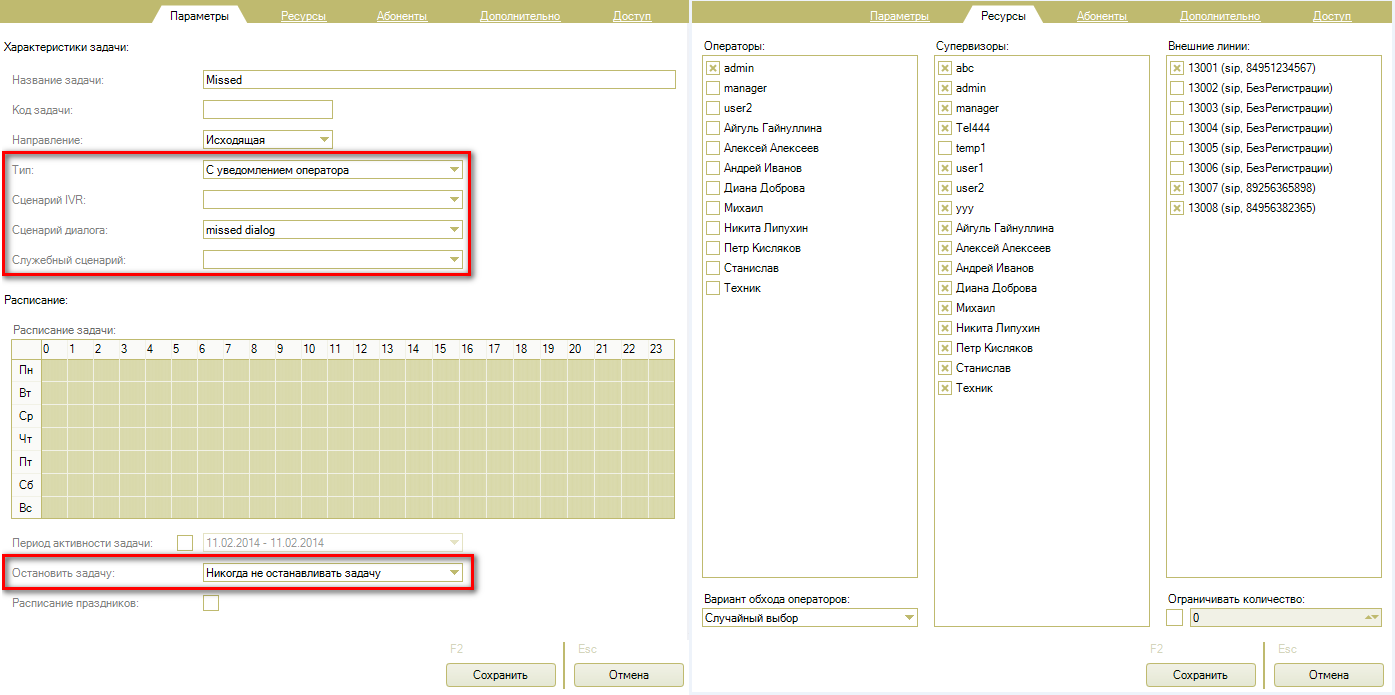
Task: Enable the temp1 supervisor checkbox
Action: click(945, 148)
